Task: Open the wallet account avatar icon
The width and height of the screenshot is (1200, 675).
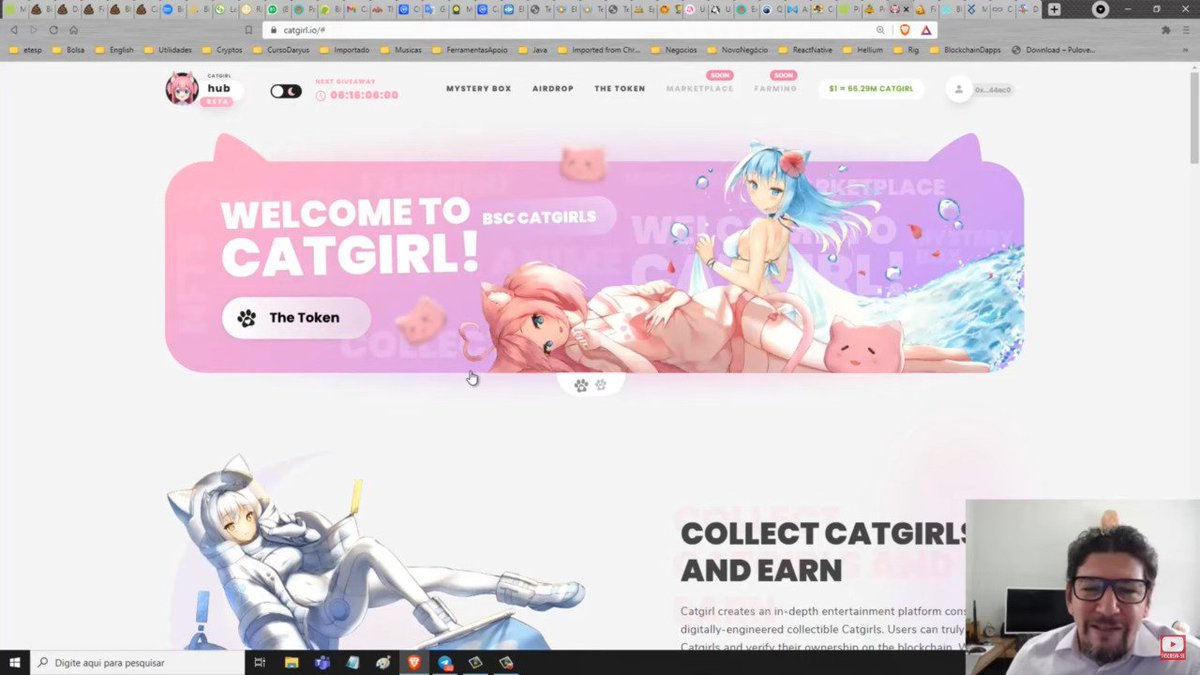Action: click(x=959, y=89)
